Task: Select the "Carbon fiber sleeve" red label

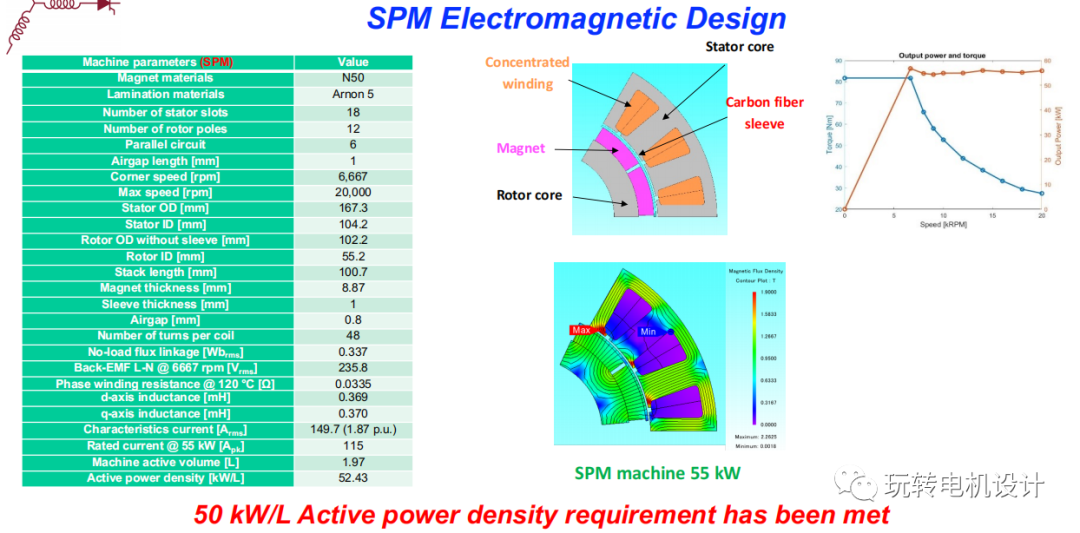Action: coord(765,113)
